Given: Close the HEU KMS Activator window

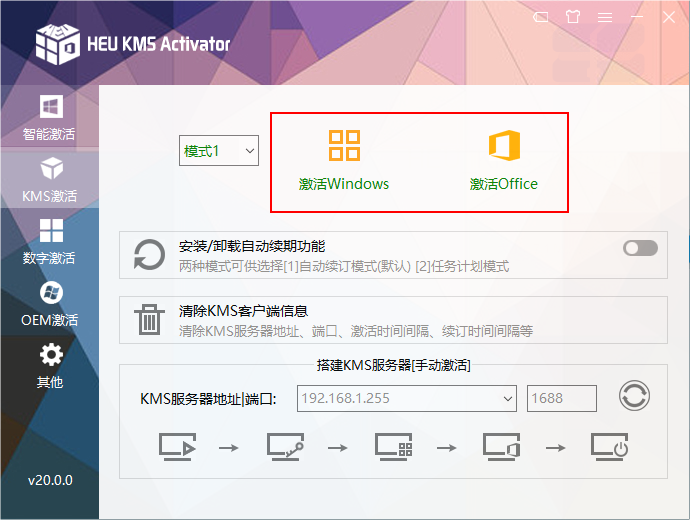Looking at the screenshot, I should click(669, 17).
